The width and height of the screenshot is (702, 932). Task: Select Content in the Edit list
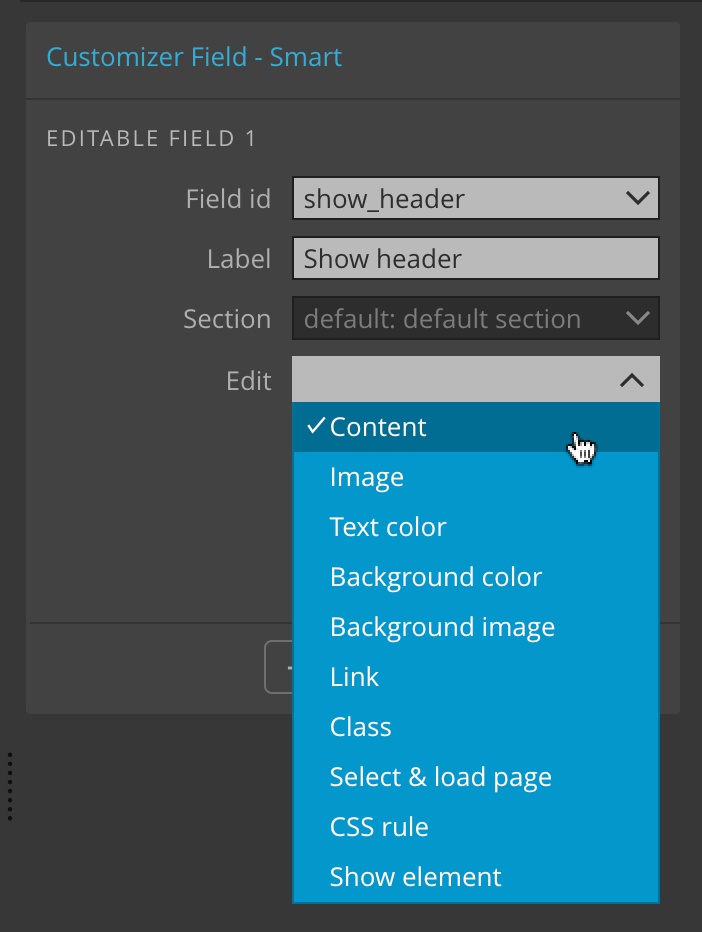[476, 427]
